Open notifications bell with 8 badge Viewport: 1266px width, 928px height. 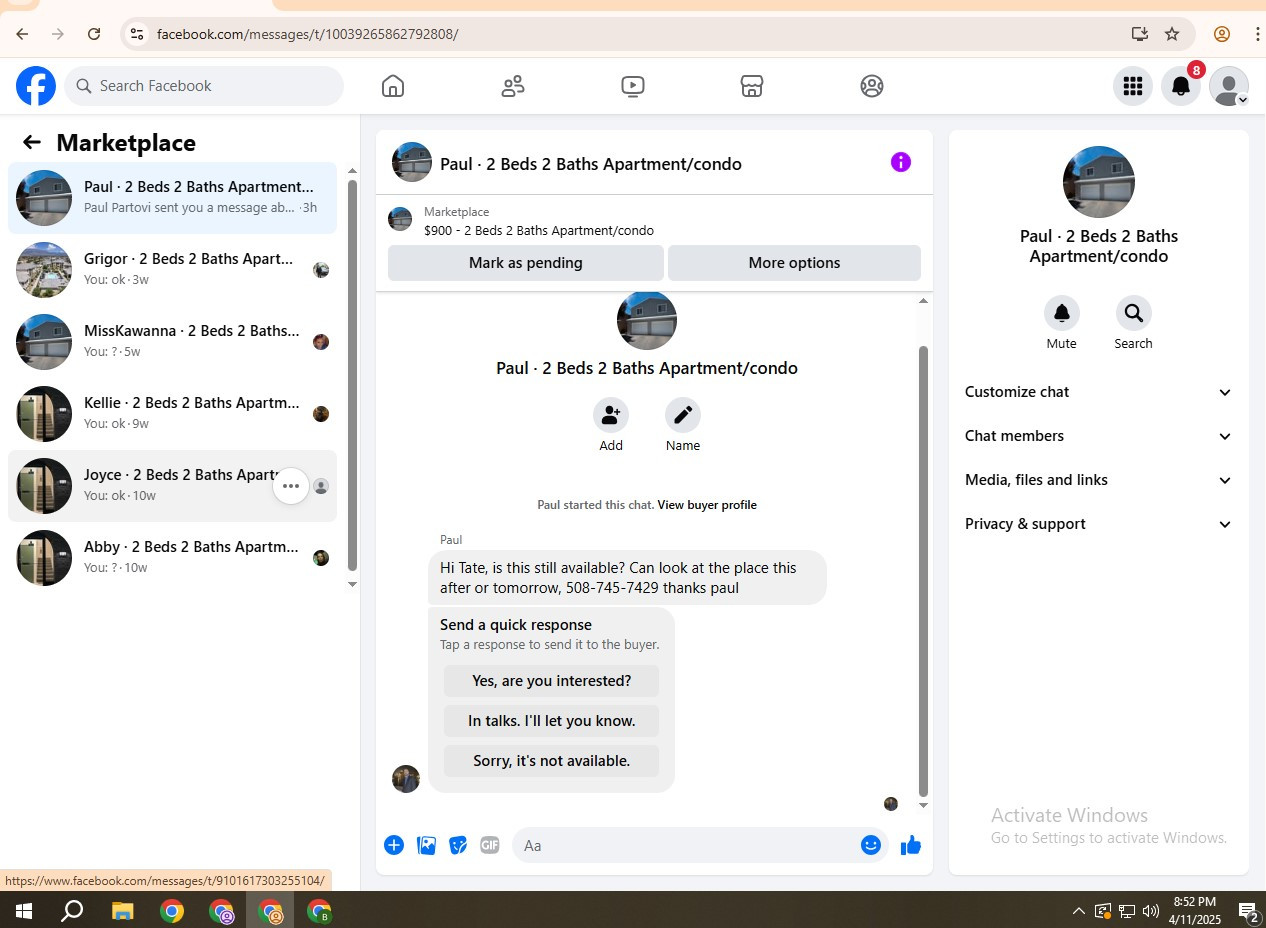(x=1181, y=86)
